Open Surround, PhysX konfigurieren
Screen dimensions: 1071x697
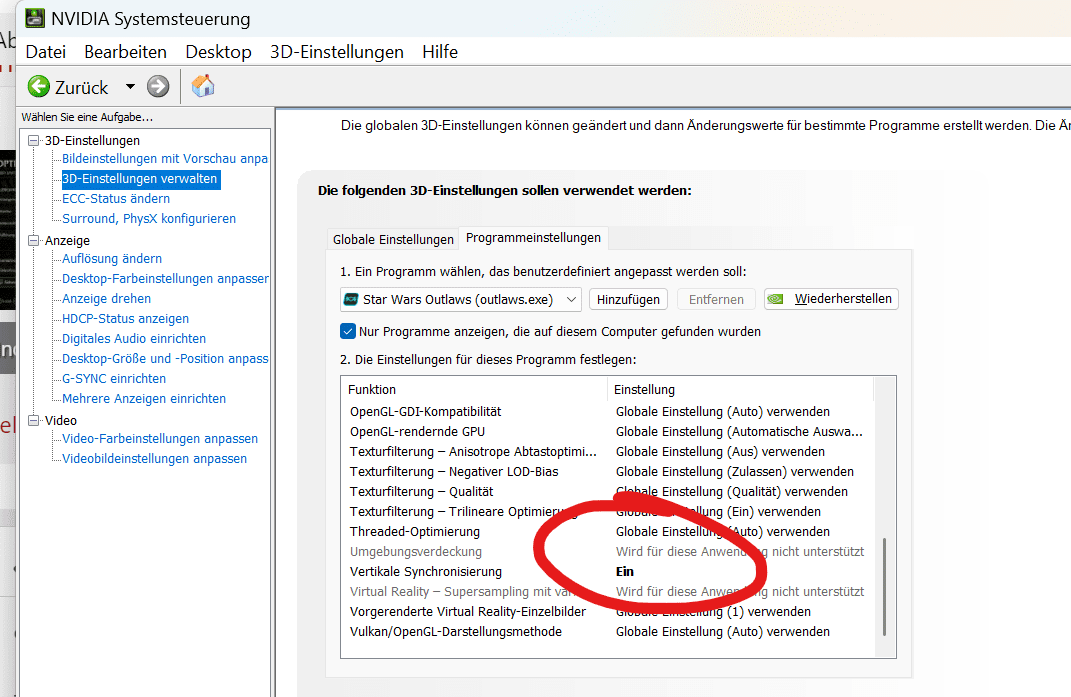pyautogui.click(x=149, y=219)
